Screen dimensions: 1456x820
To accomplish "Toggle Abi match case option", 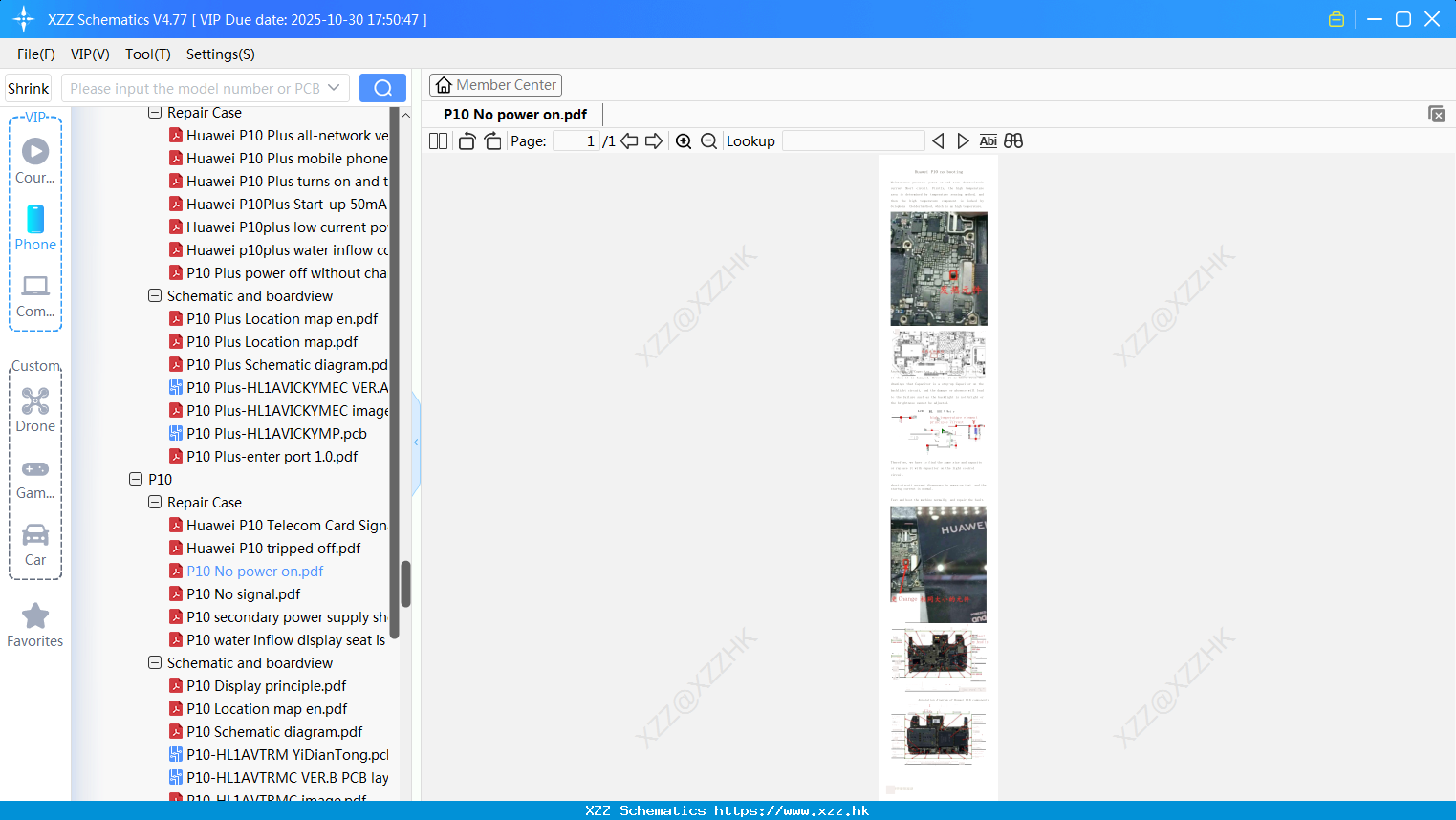I will 988,141.
